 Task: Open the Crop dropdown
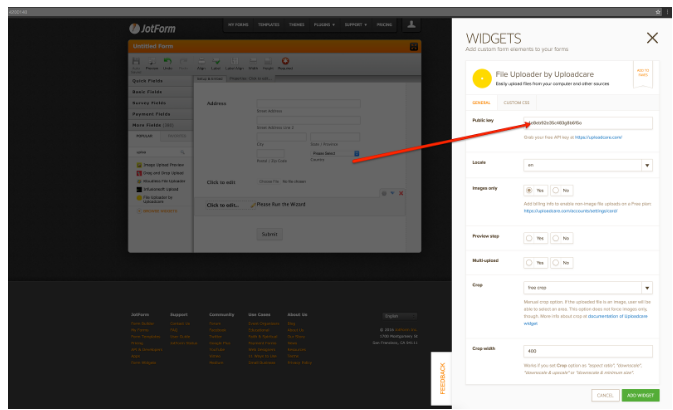(x=588, y=288)
